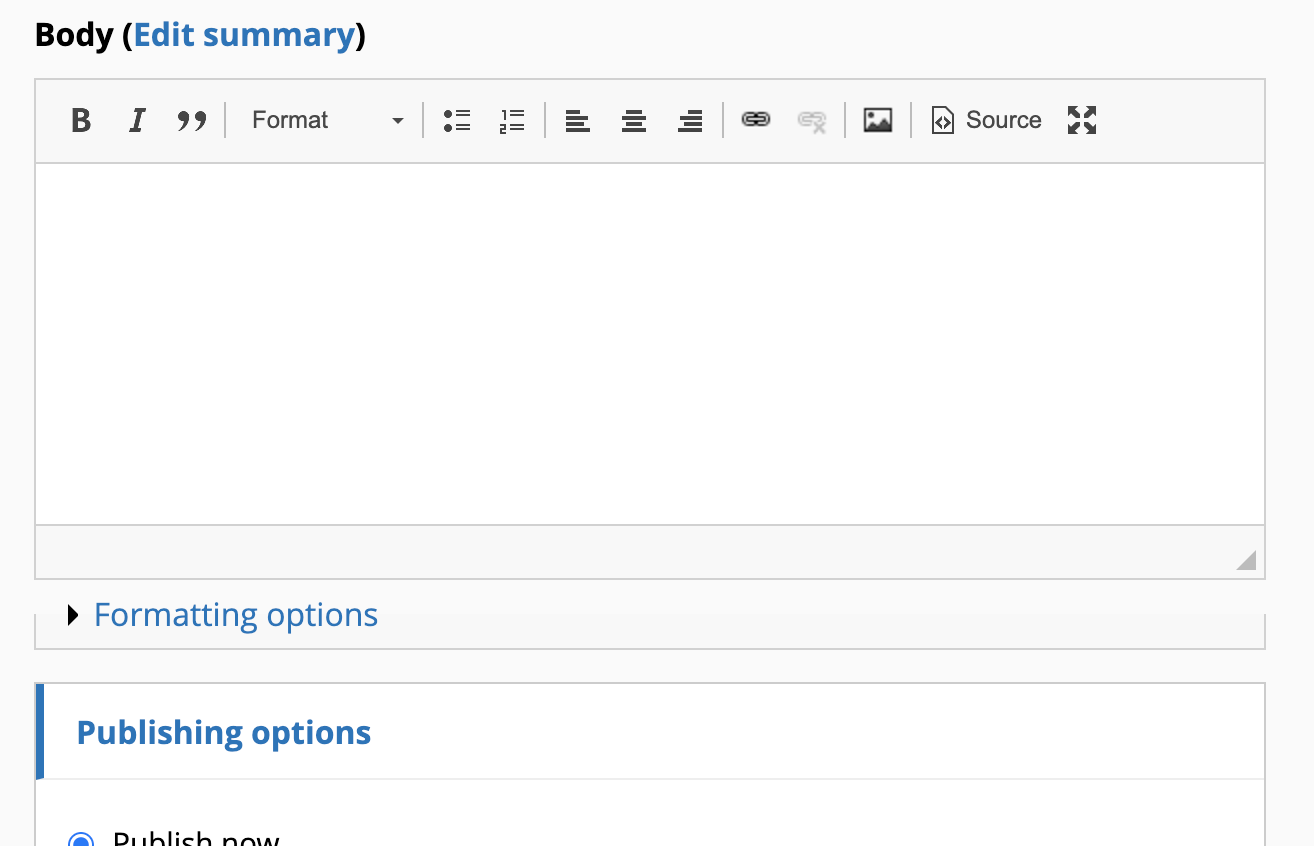Insert a block quote
The height and width of the screenshot is (846, 1314).
[x=192, y=120]
